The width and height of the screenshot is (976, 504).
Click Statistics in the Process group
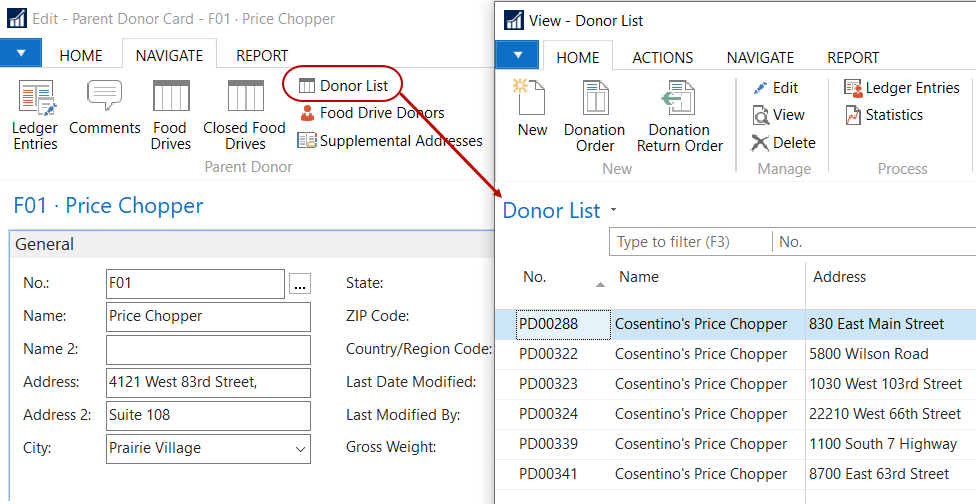click(x=884, y=115)
